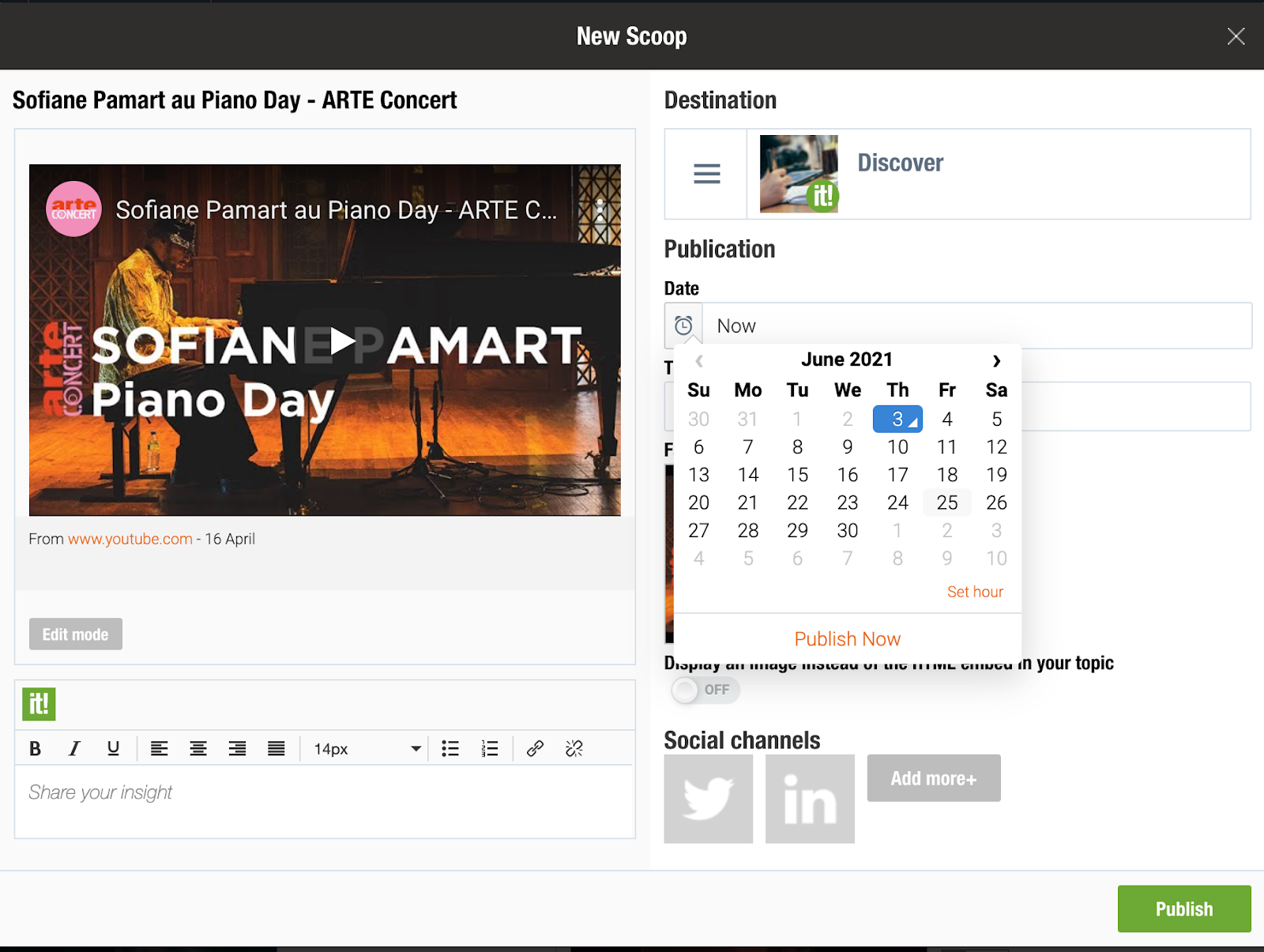The height and width of the screenshot is (952, 1264).
Task: Center align the insight text
Action: [198, 748]
